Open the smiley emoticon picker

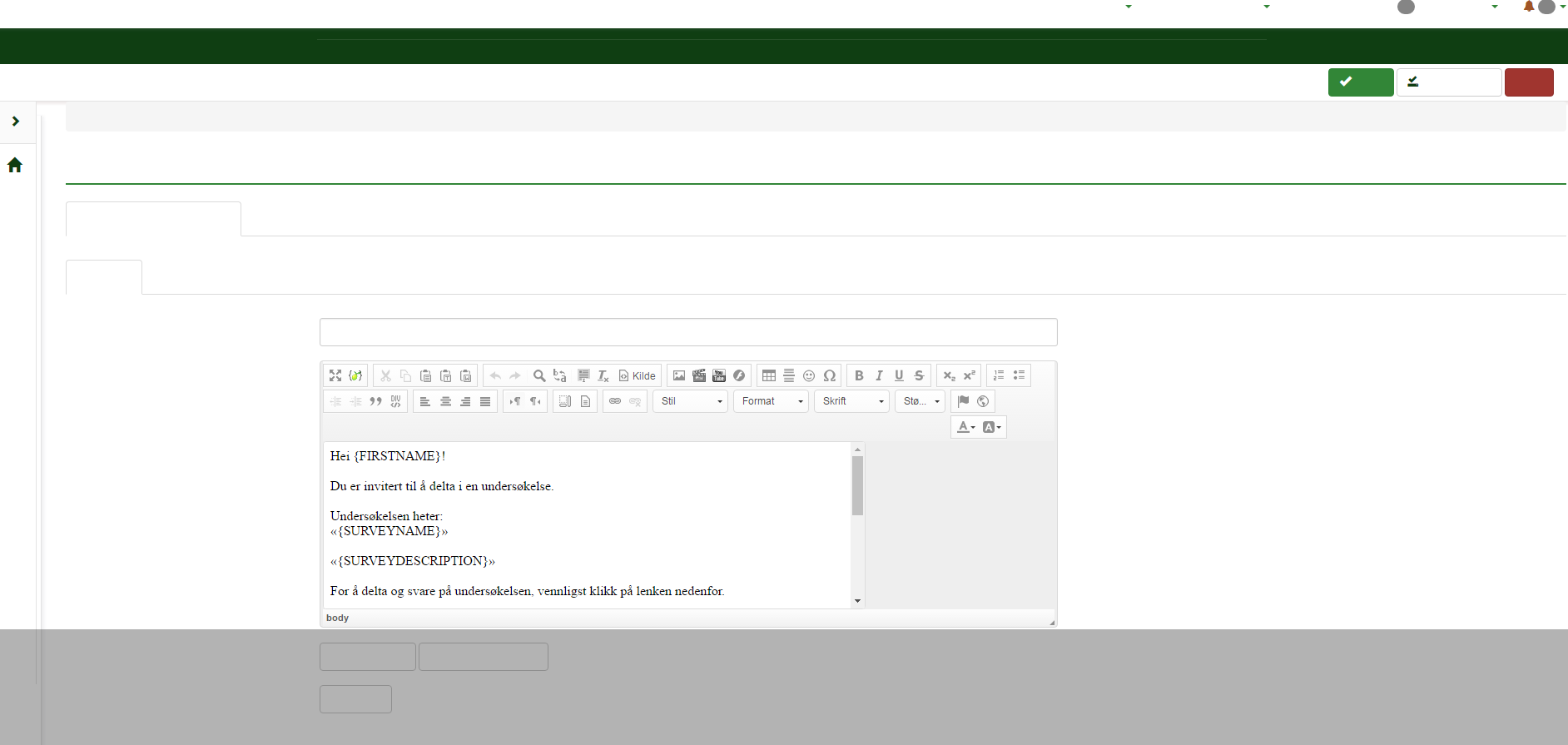809,375
